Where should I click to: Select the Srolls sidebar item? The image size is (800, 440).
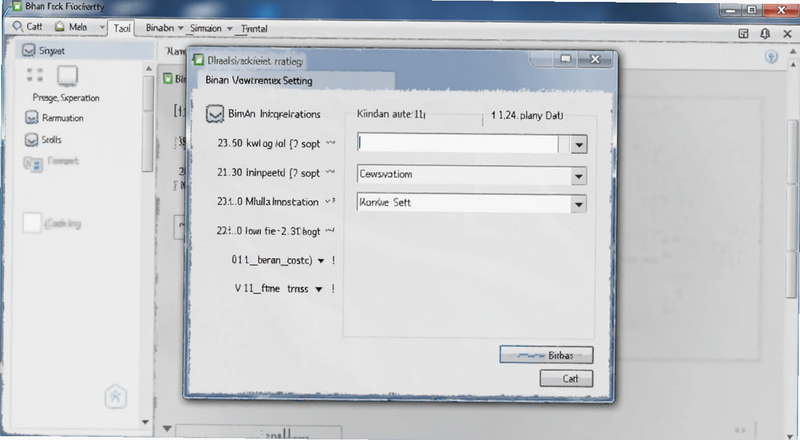[43, 139]
